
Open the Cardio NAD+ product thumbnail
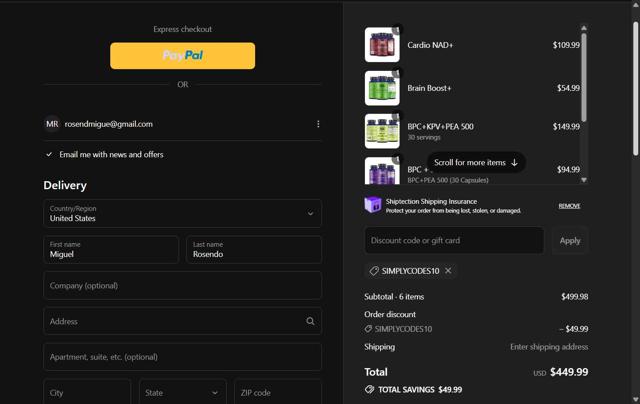click(x=382, y=44)
